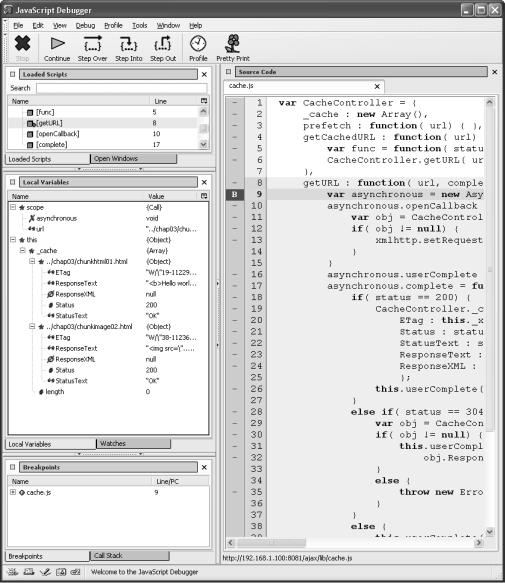This screenshot has height=583, width=505.
Task: Collapse the chunkimage02.html object node
Action: click(x=32, y=326)
